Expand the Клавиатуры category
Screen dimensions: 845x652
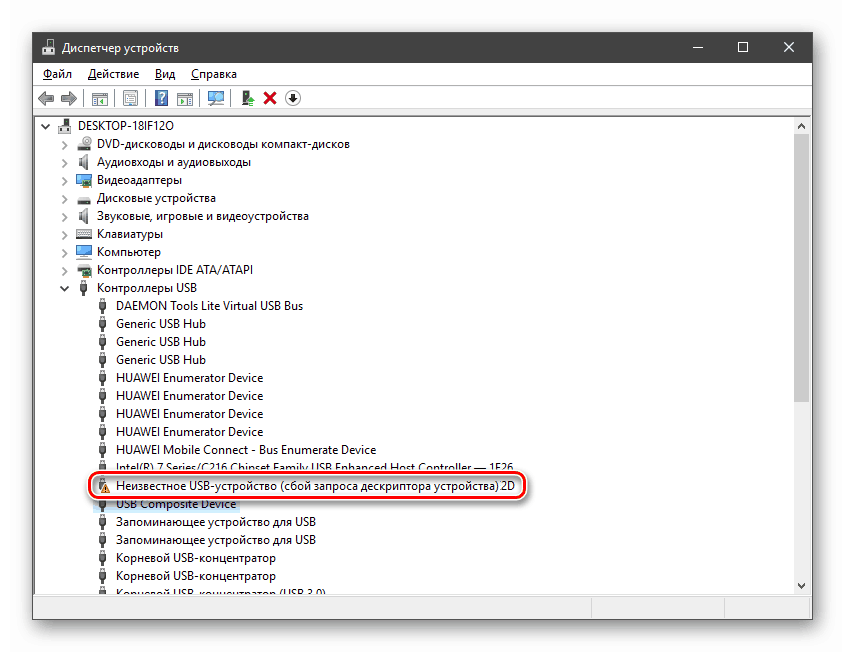65,233
